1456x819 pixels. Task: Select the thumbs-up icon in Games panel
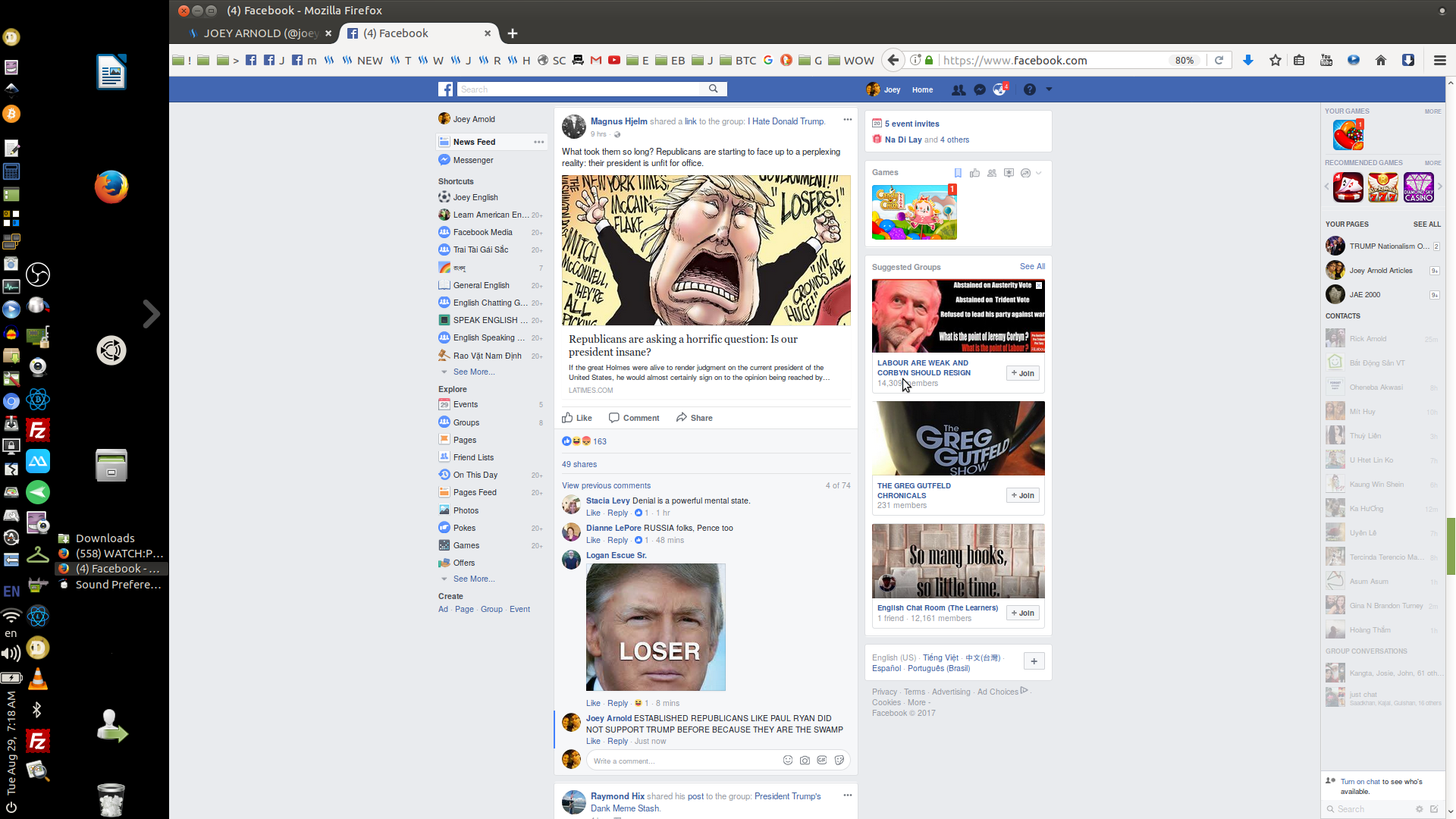974,173
